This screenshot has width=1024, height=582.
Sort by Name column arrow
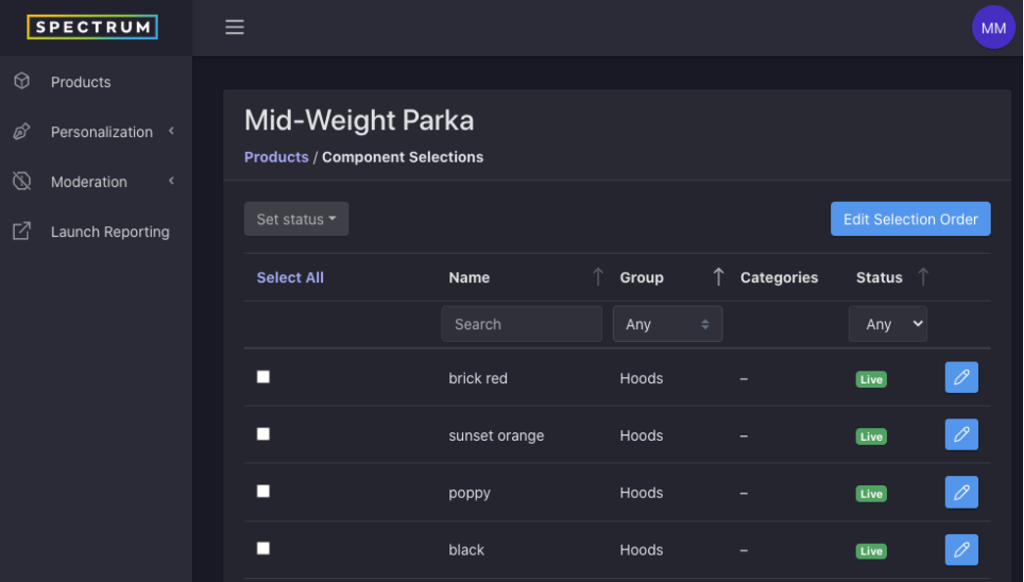click(x=598, y=277)
